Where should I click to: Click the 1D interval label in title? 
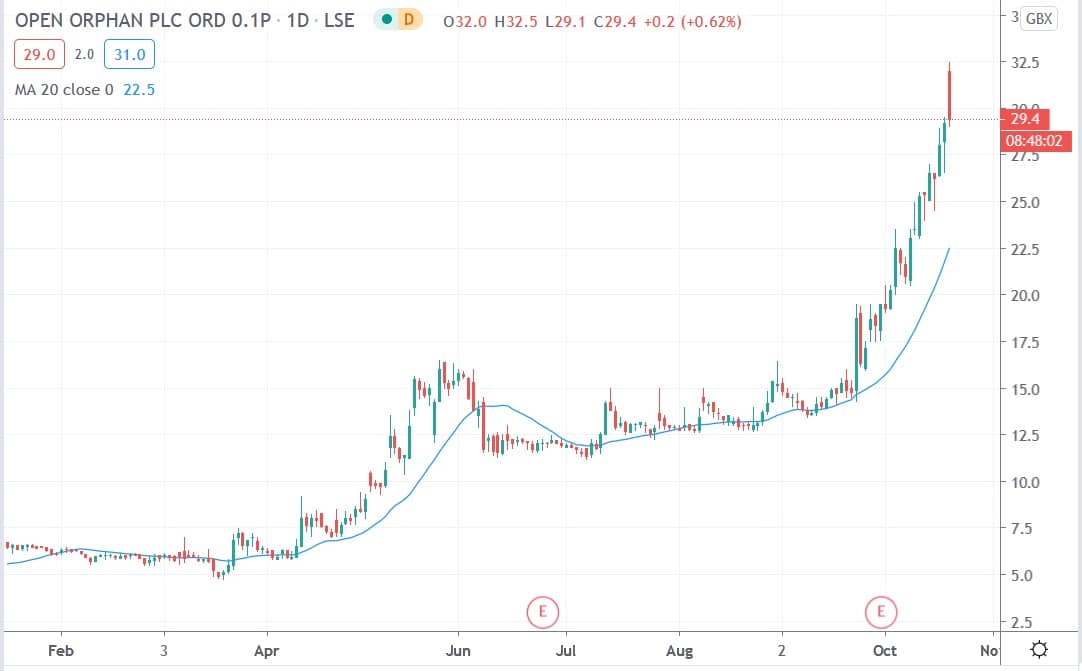pos(297,20)
